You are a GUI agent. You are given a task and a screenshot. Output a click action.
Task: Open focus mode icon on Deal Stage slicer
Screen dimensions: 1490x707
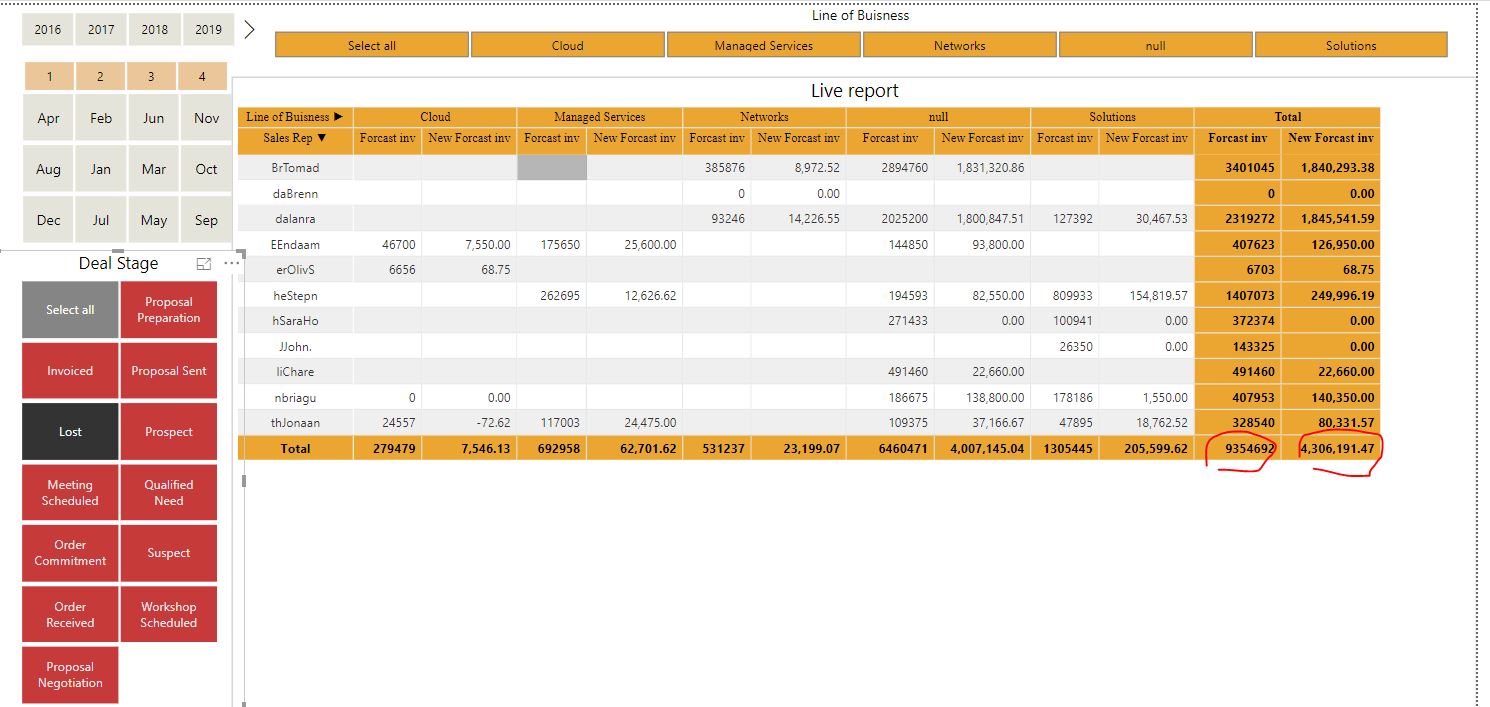(204, 263)
